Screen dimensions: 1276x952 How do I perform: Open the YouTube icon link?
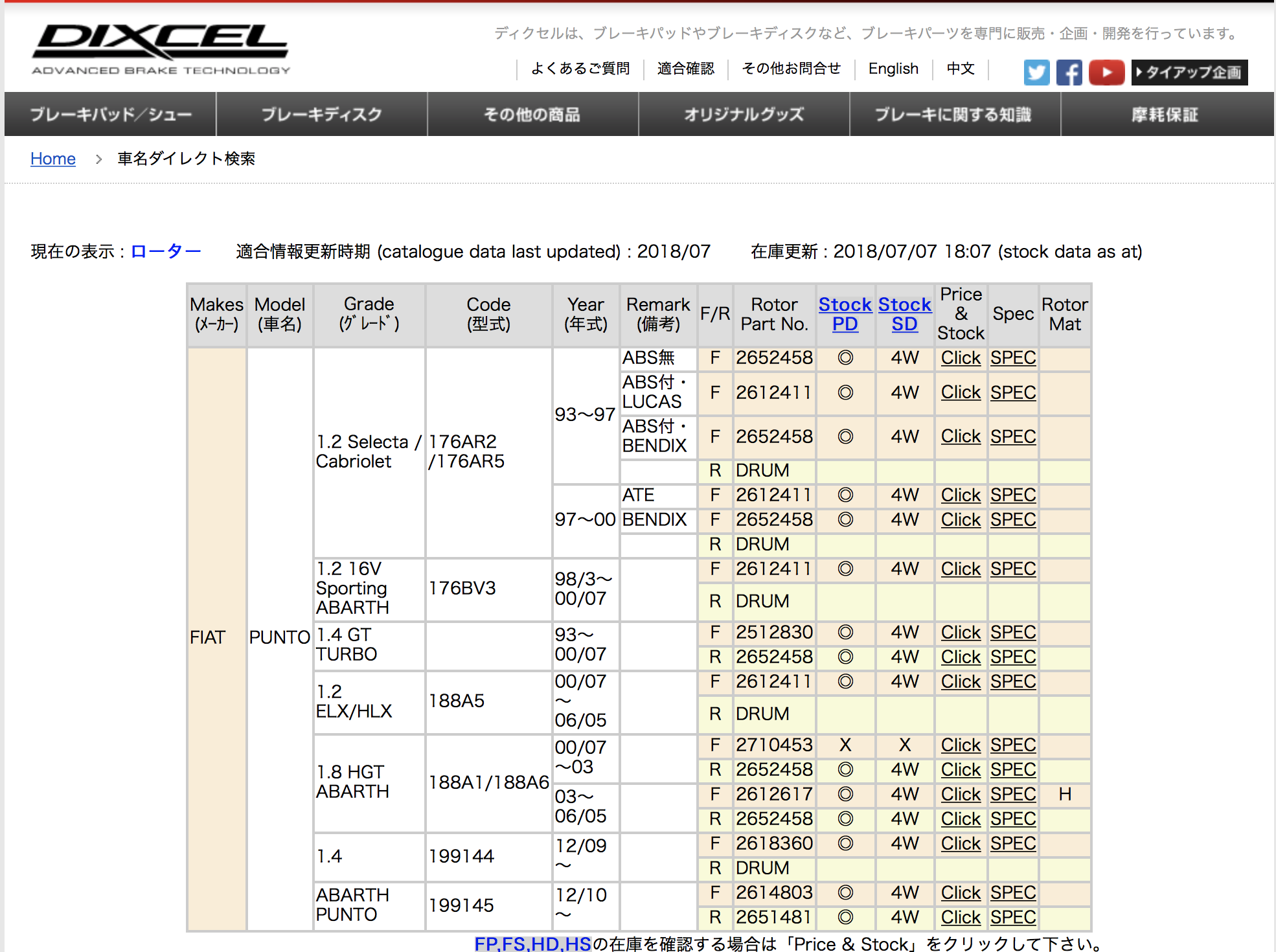(1106, 72)
